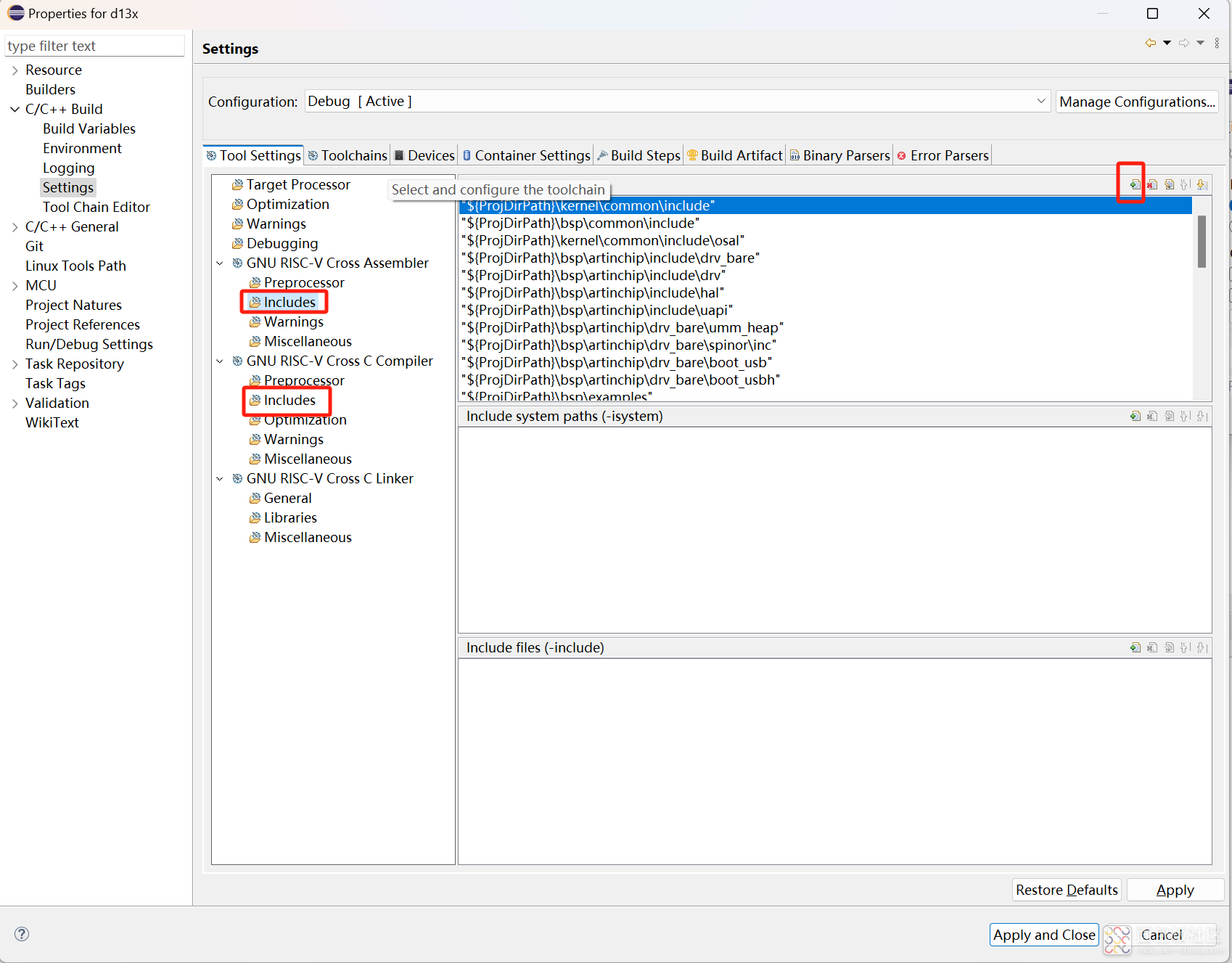
Task: Click Delete icon in Include system paths section
Action: pyautogui.click(x=1152, y=416)
